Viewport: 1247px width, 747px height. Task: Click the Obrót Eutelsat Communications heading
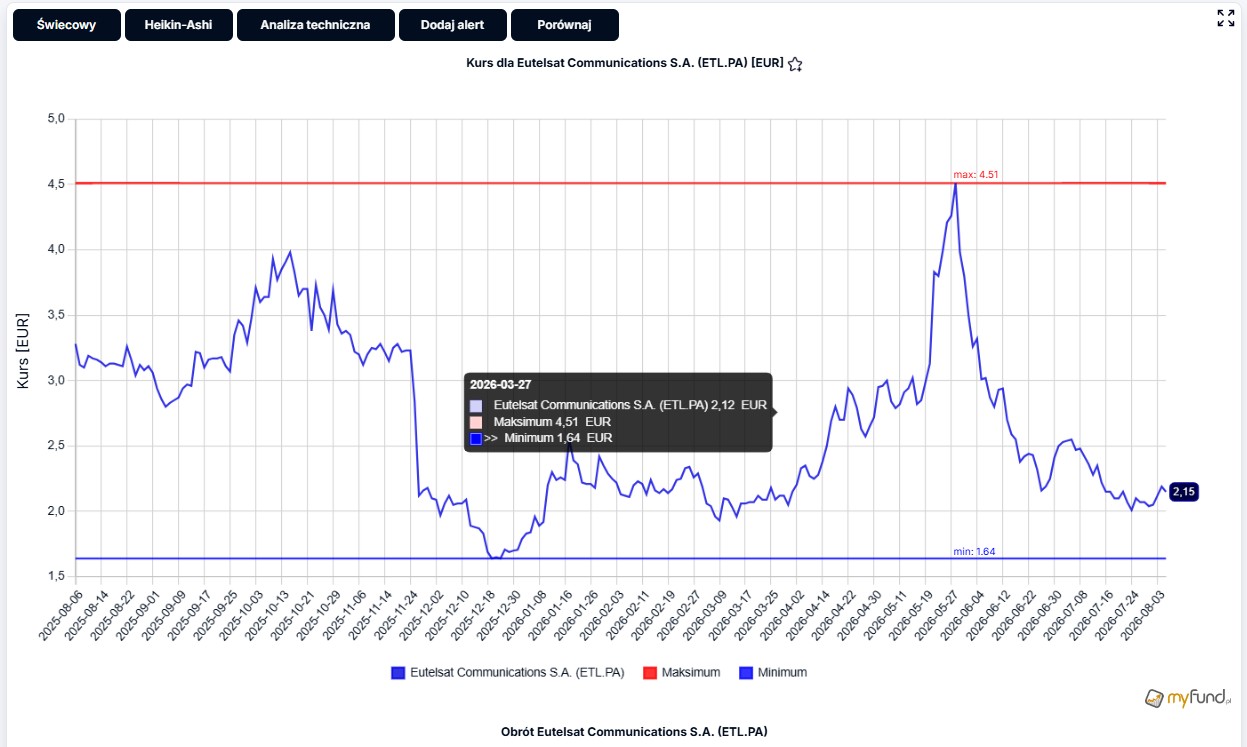coord(634,731)
